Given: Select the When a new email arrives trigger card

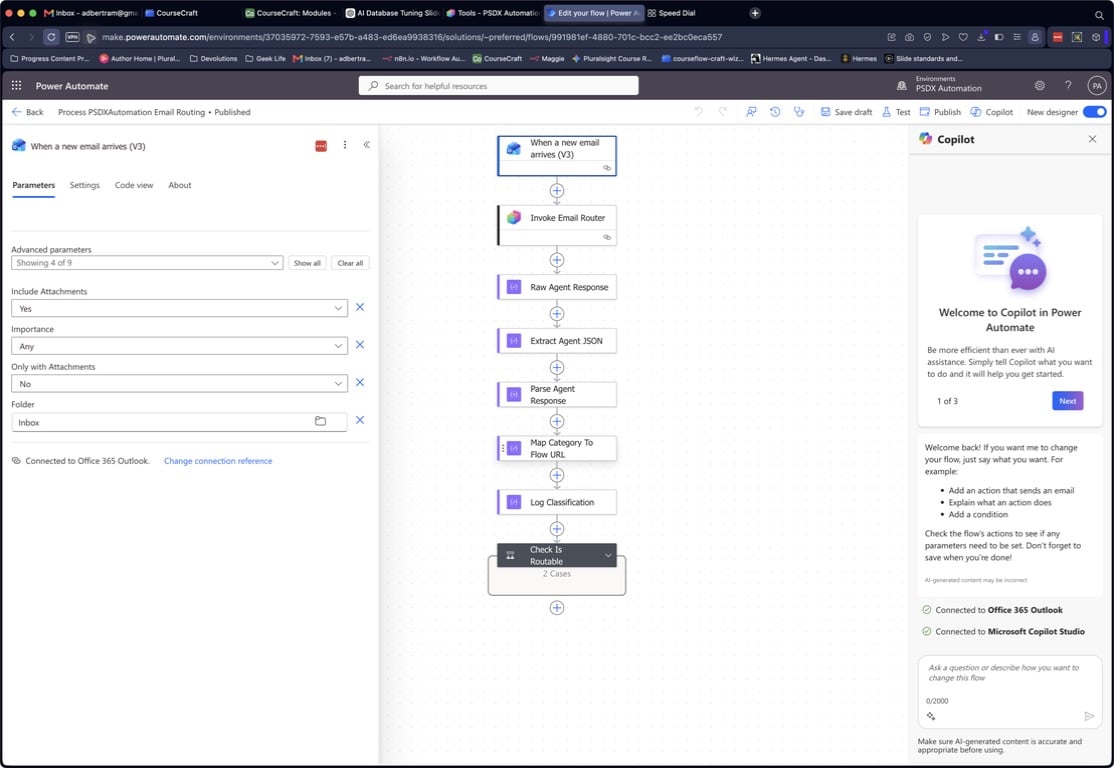Looking at the screenshot, I should pyautogui.click(x=557, y=156).
